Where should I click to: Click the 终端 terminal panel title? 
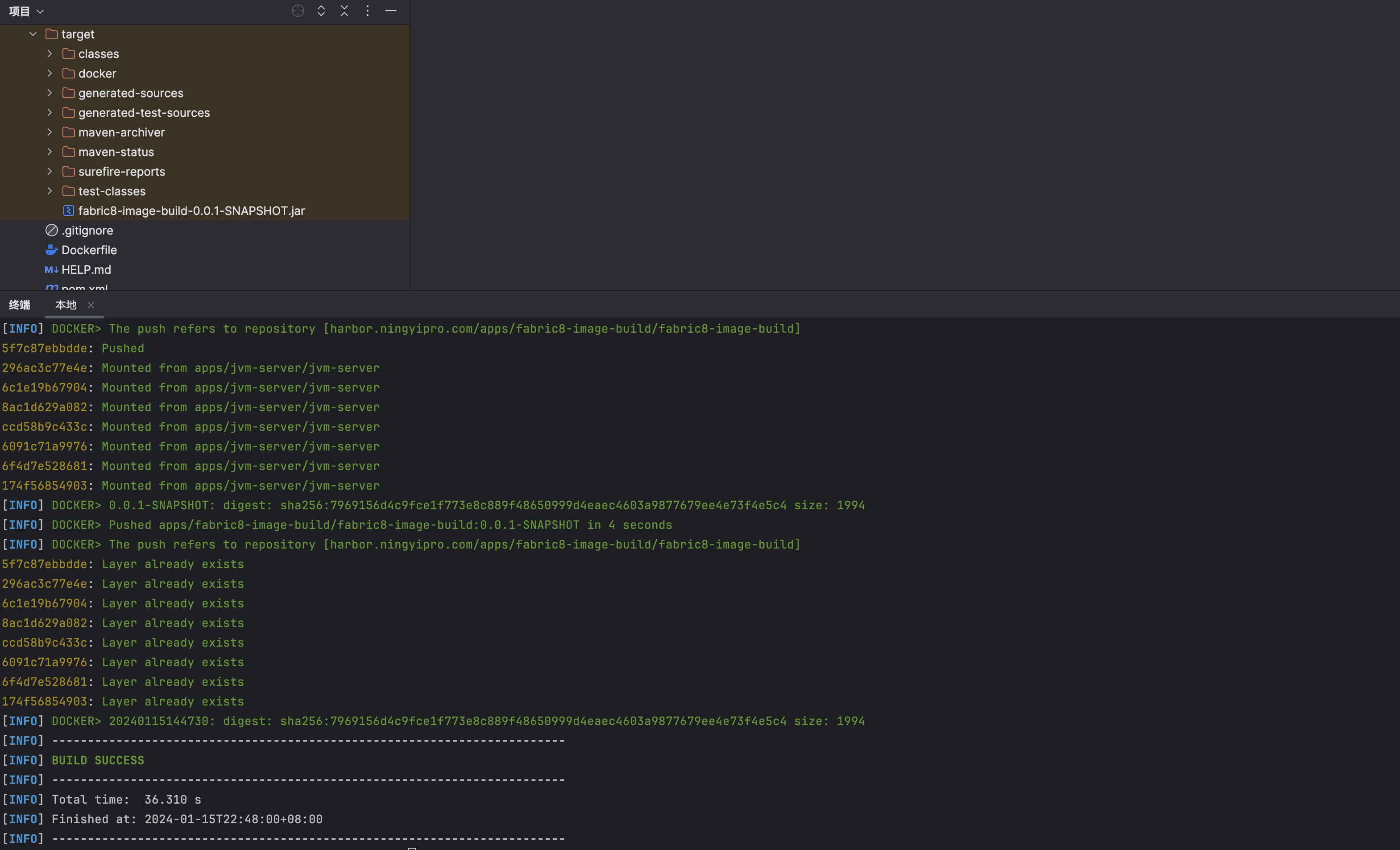point(19,305)
